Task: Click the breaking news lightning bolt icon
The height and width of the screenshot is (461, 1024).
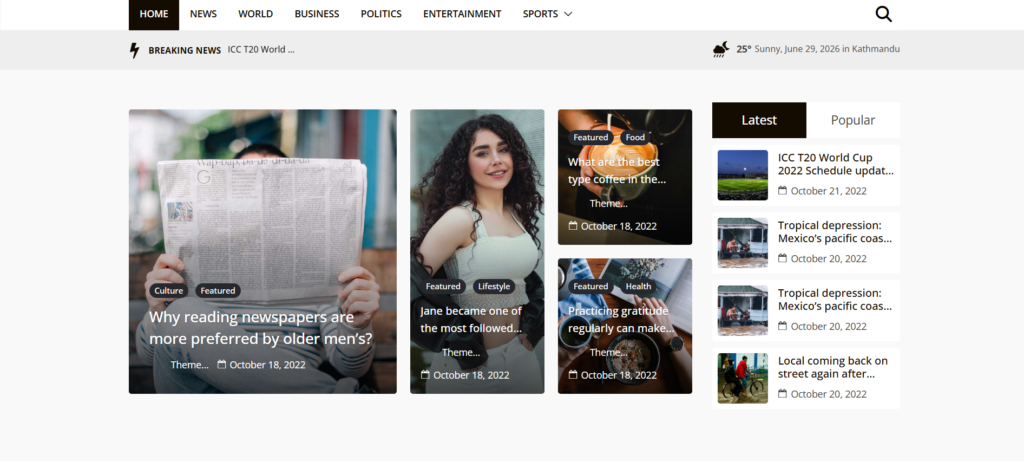Action: (x=135, y=50)
